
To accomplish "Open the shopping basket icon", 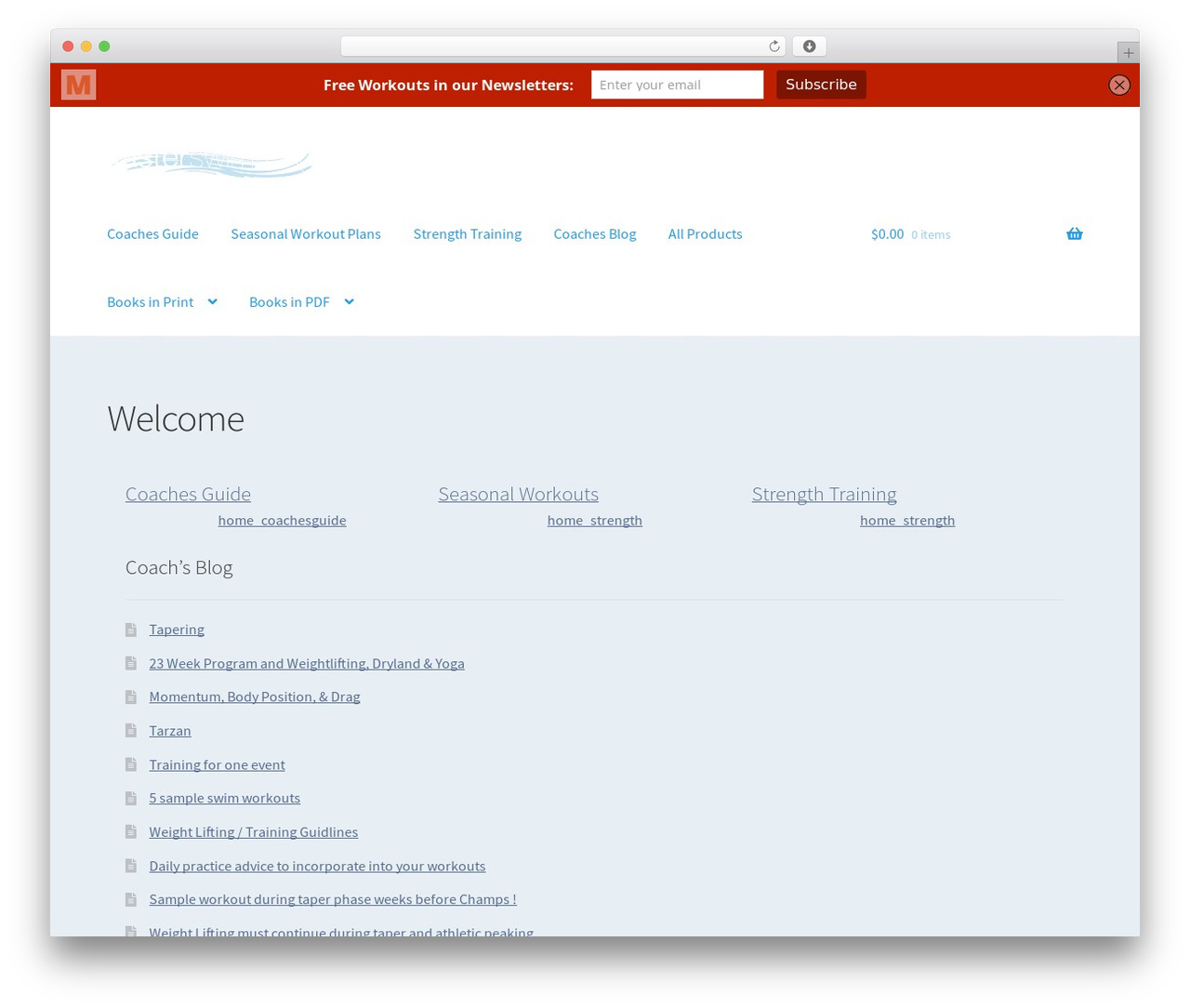I will coord(1075,234).
